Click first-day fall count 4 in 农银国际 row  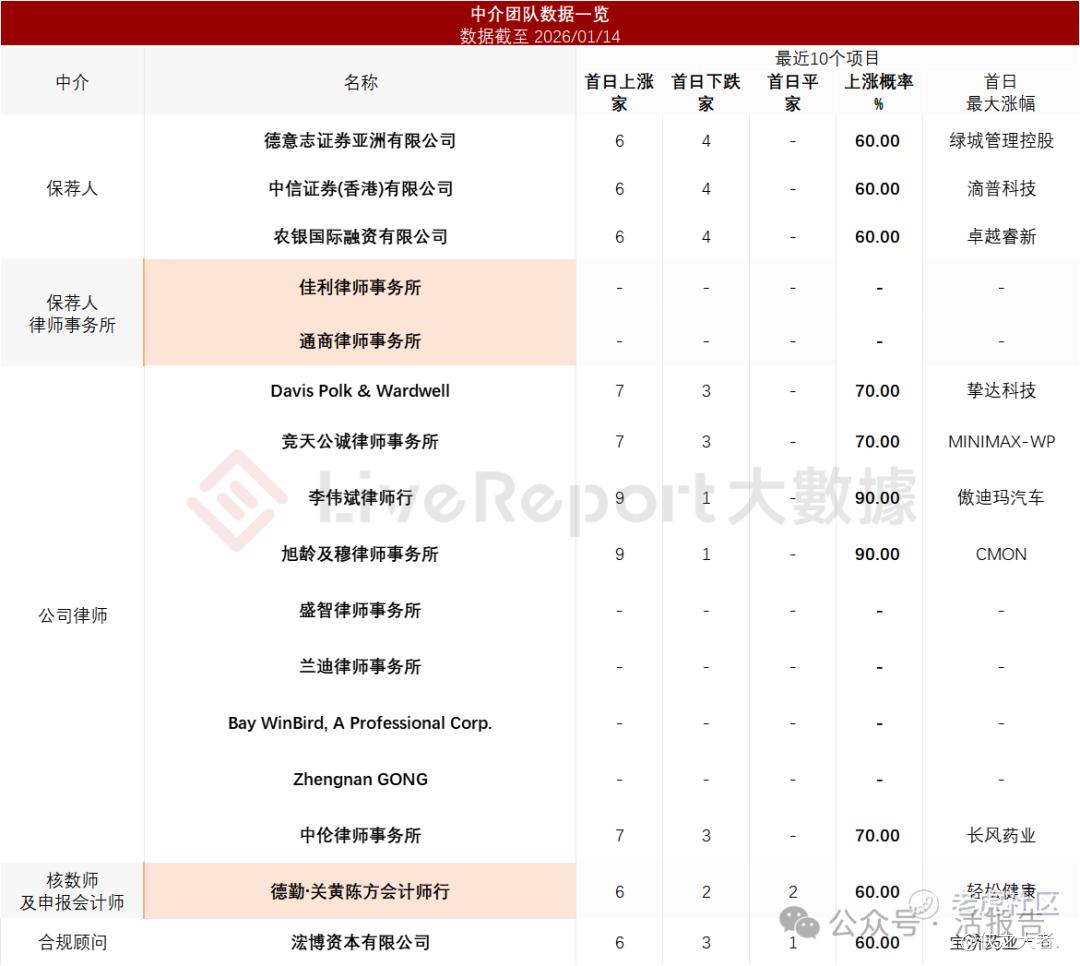706,236
